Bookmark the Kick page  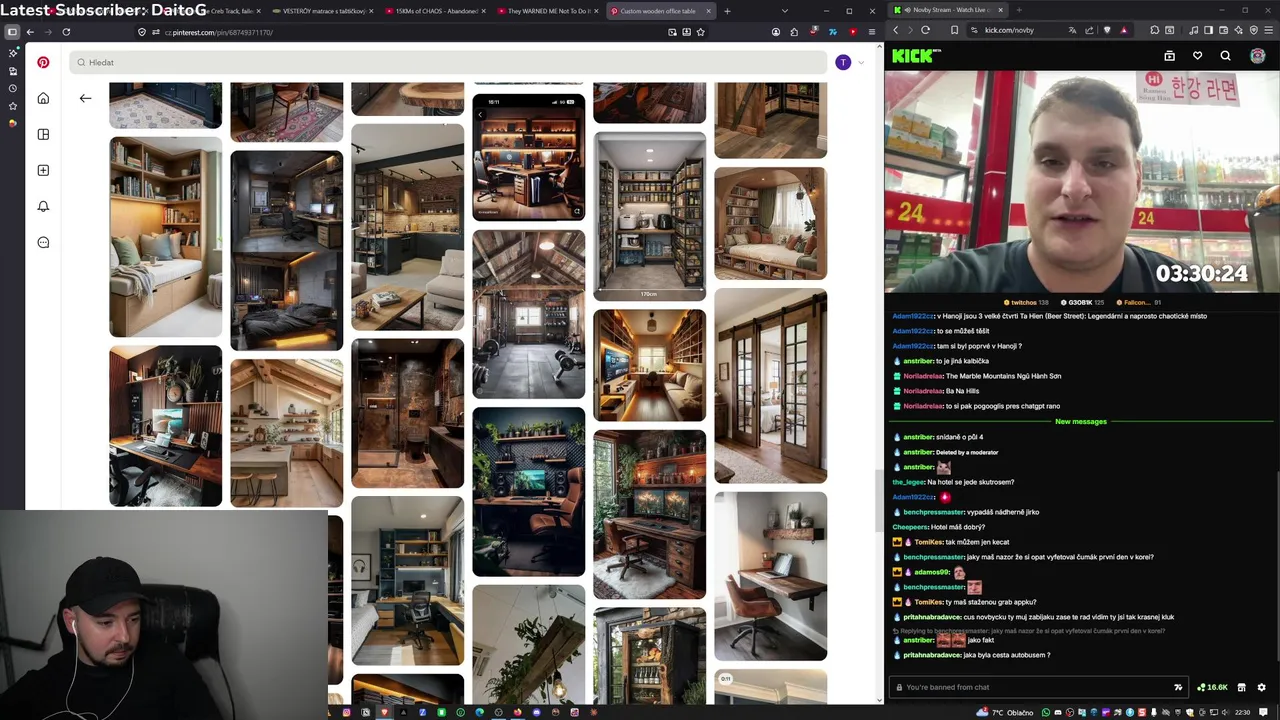tap(954, 30)
